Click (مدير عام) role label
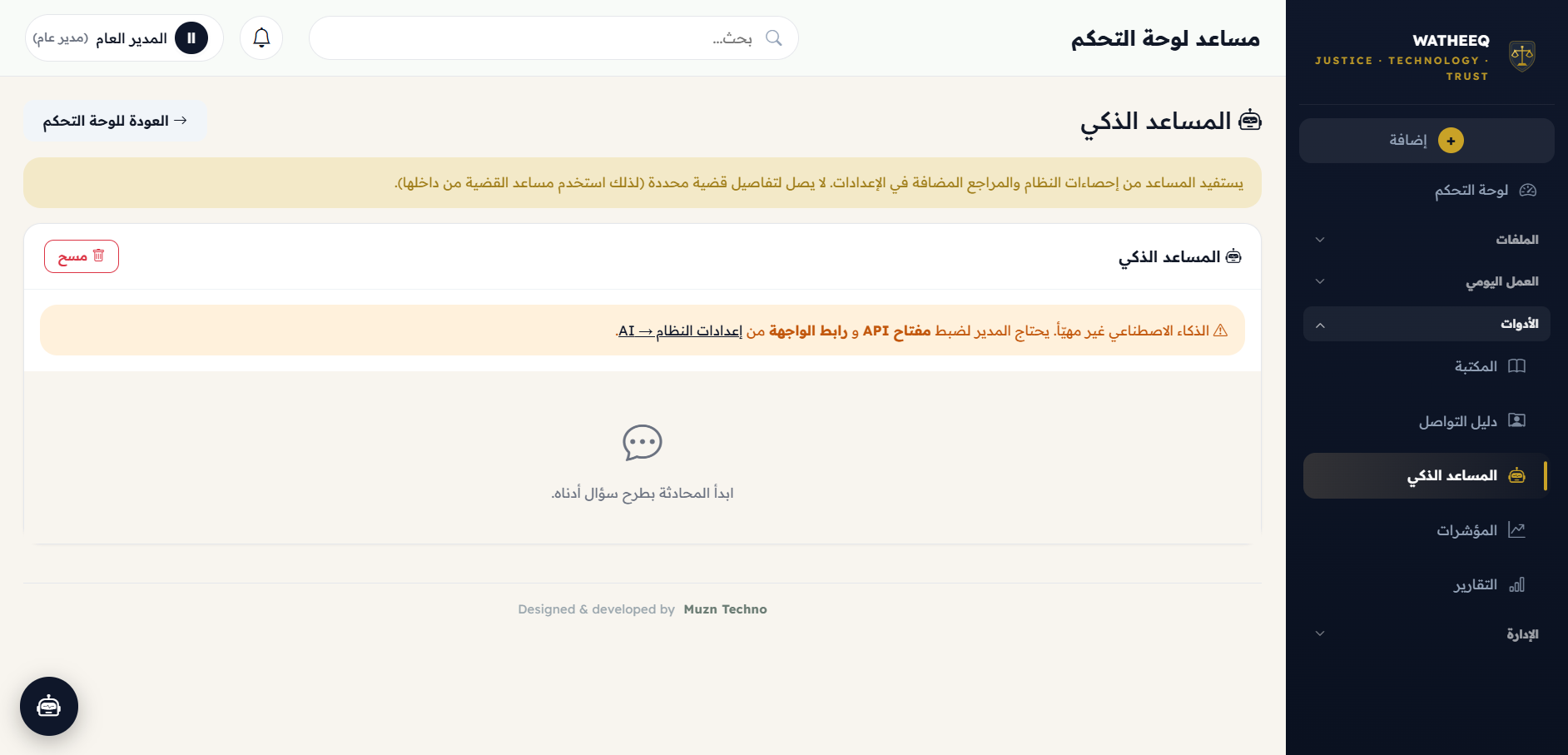The image size is (1568, 755). tap(61, 38)
